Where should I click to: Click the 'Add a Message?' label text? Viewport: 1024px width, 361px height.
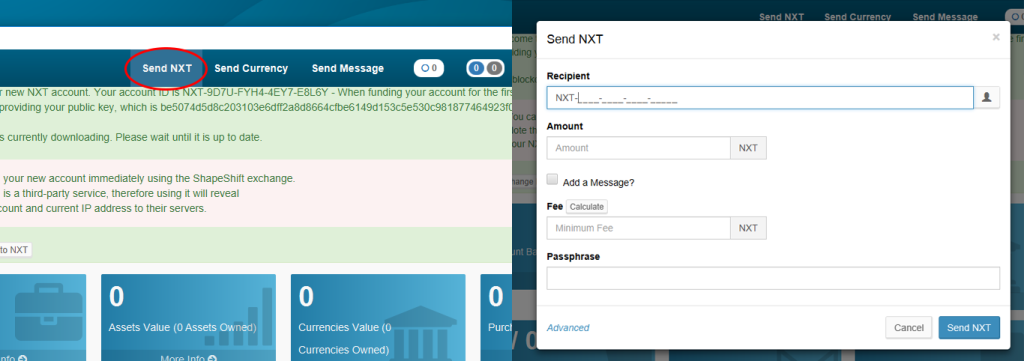tap(598, 183)
